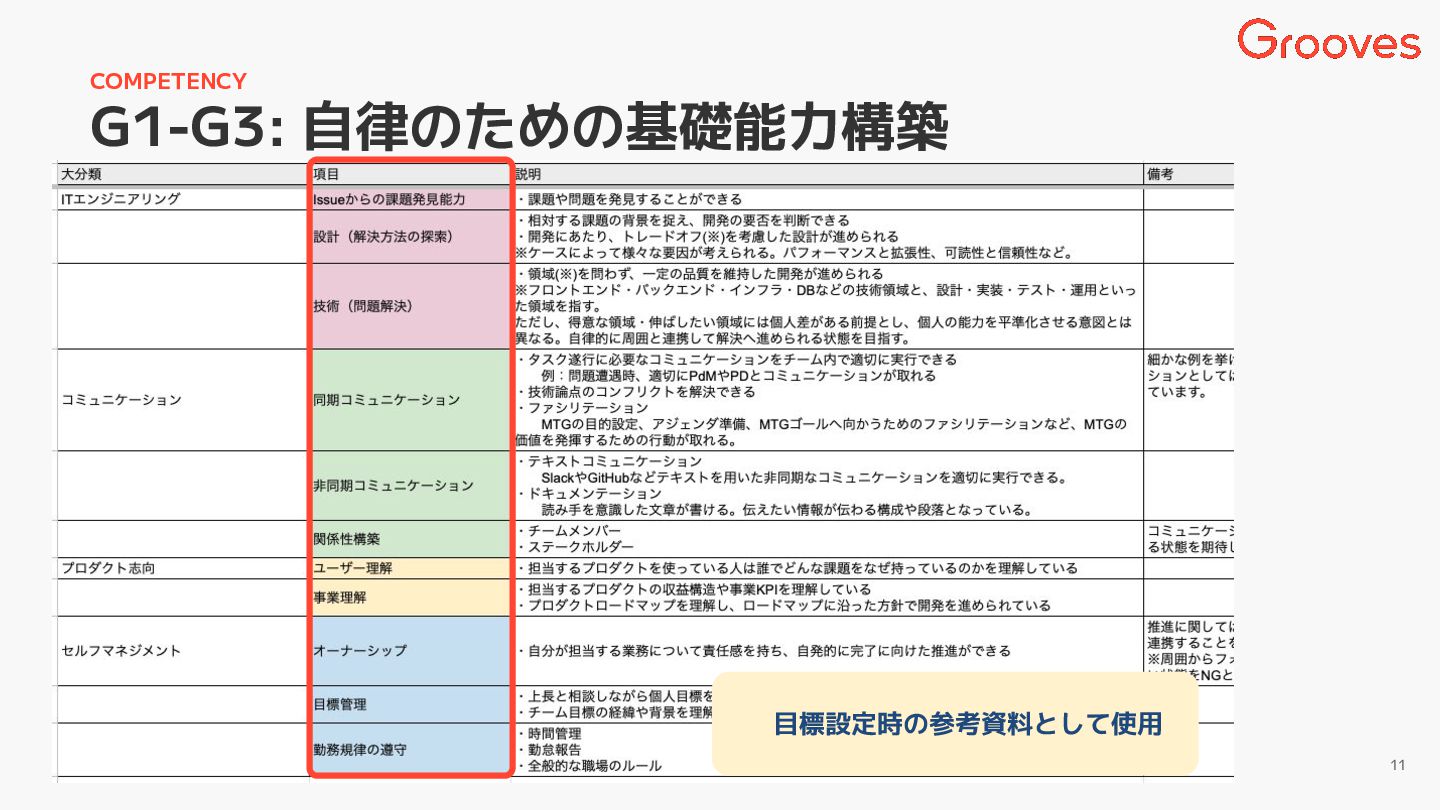Click the ドキュメンテーション bullet line
This screenshot has height=810, width=1440.
(589, 493)
